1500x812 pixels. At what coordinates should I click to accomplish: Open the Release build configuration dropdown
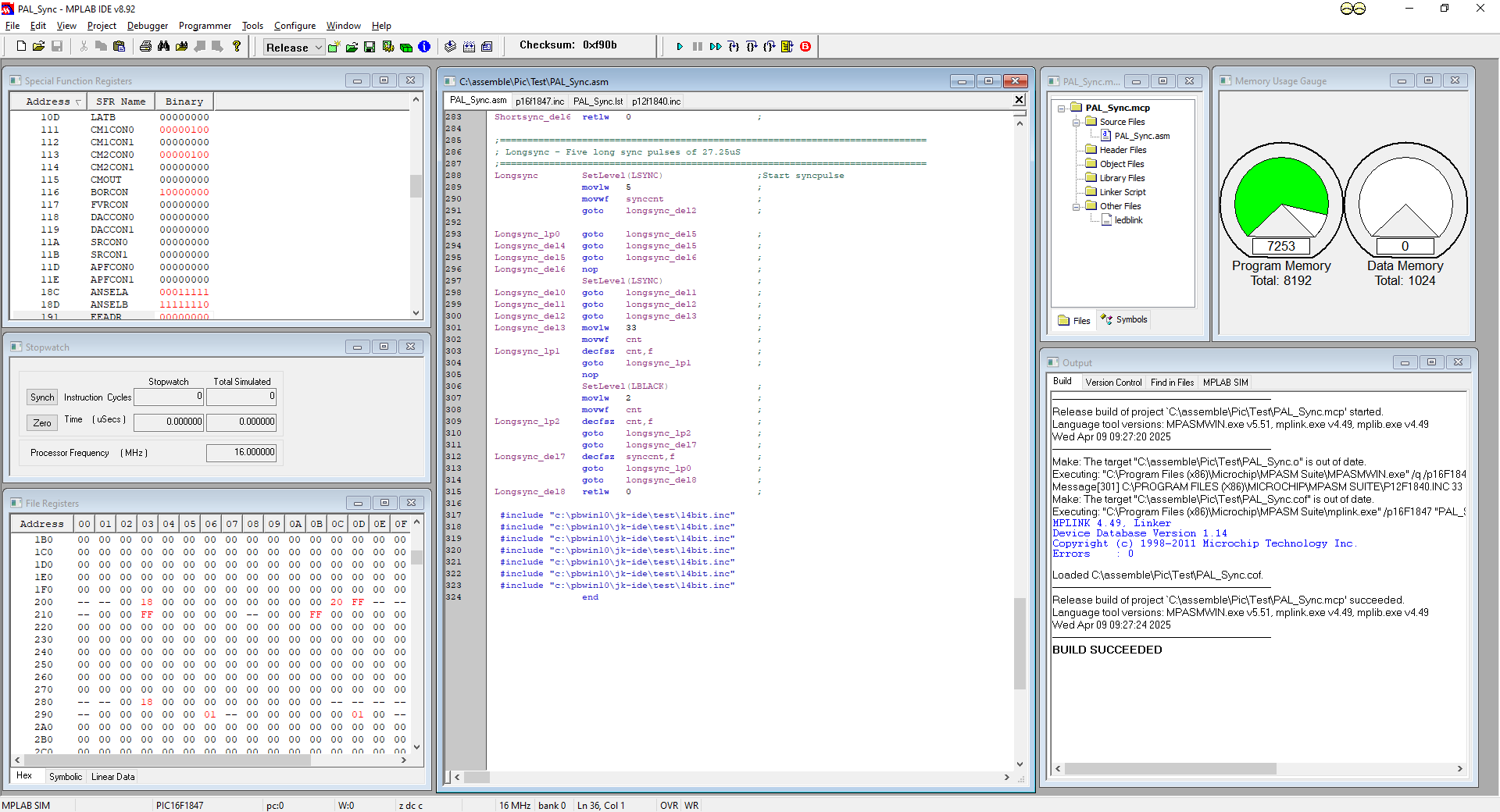[294, 48]
